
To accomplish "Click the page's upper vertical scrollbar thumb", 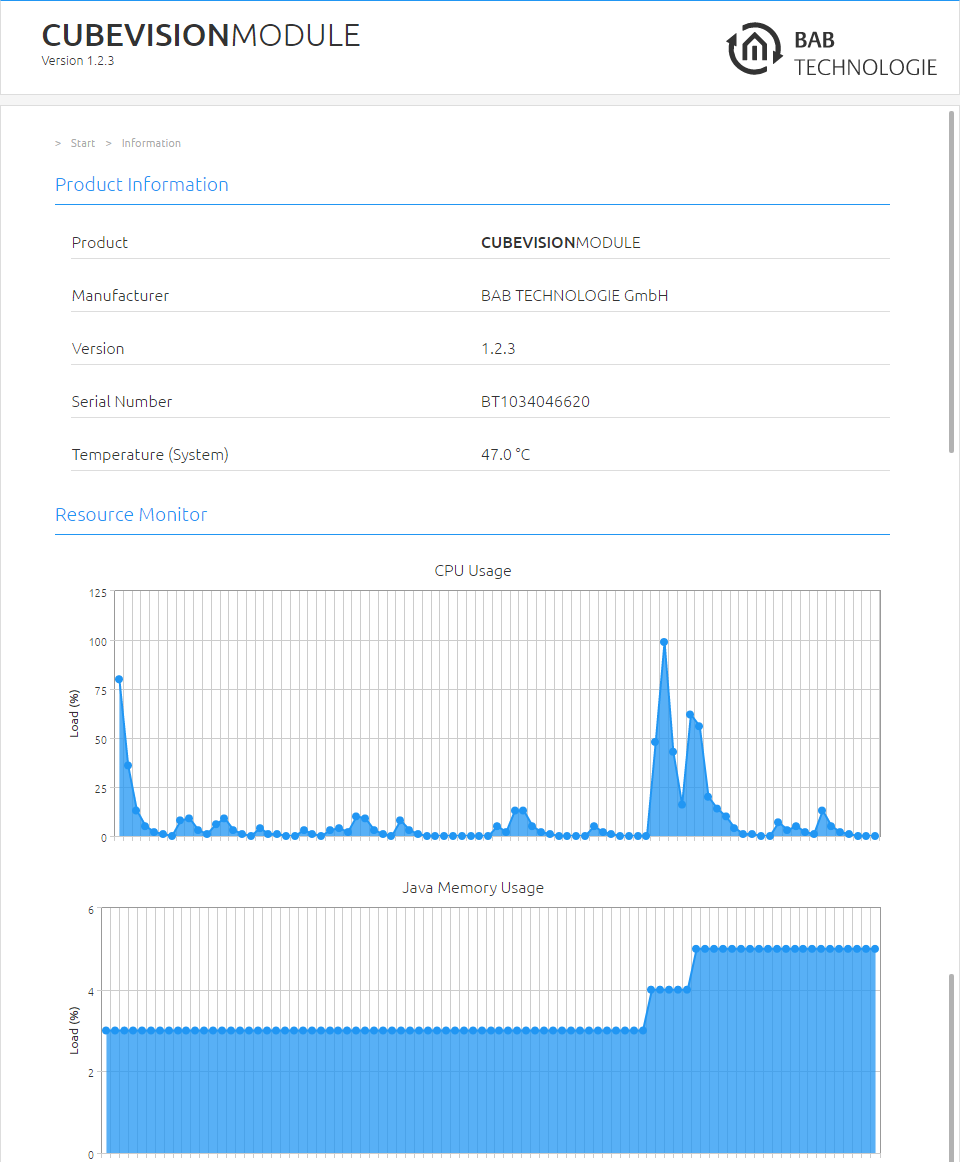I will 951,282.
